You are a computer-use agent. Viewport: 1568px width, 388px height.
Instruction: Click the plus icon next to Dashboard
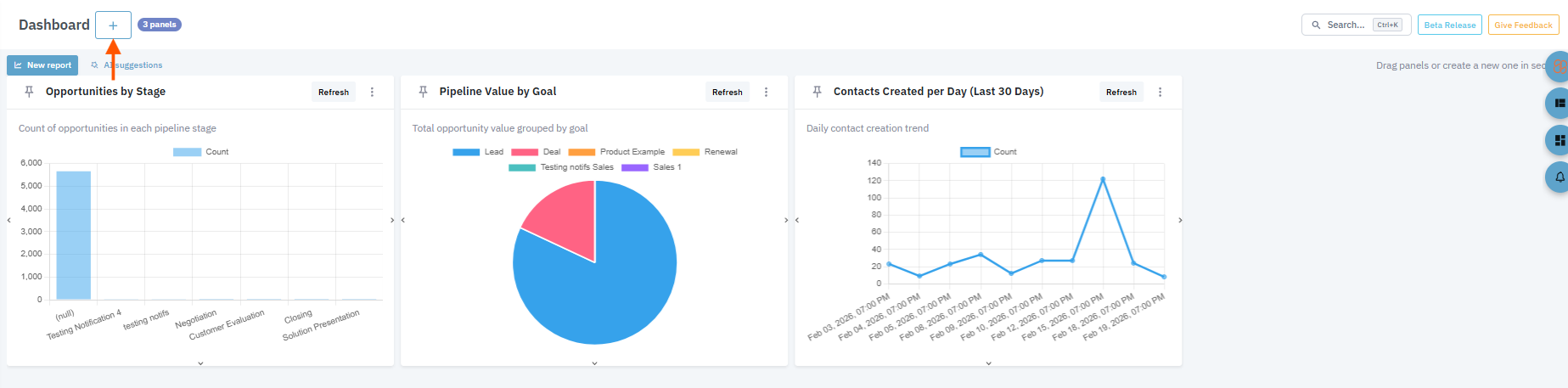[x=113, y=25]
